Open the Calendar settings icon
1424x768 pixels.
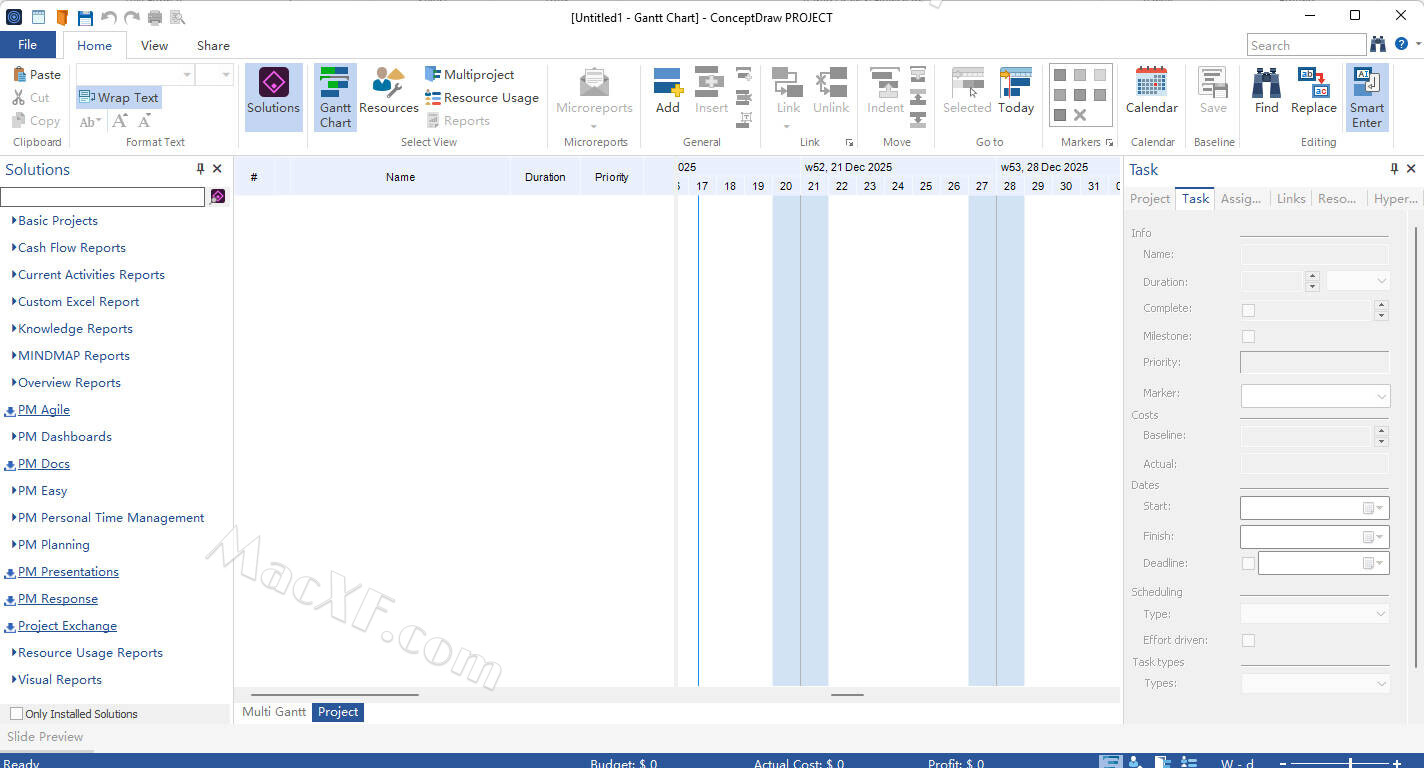[1151, 84]
